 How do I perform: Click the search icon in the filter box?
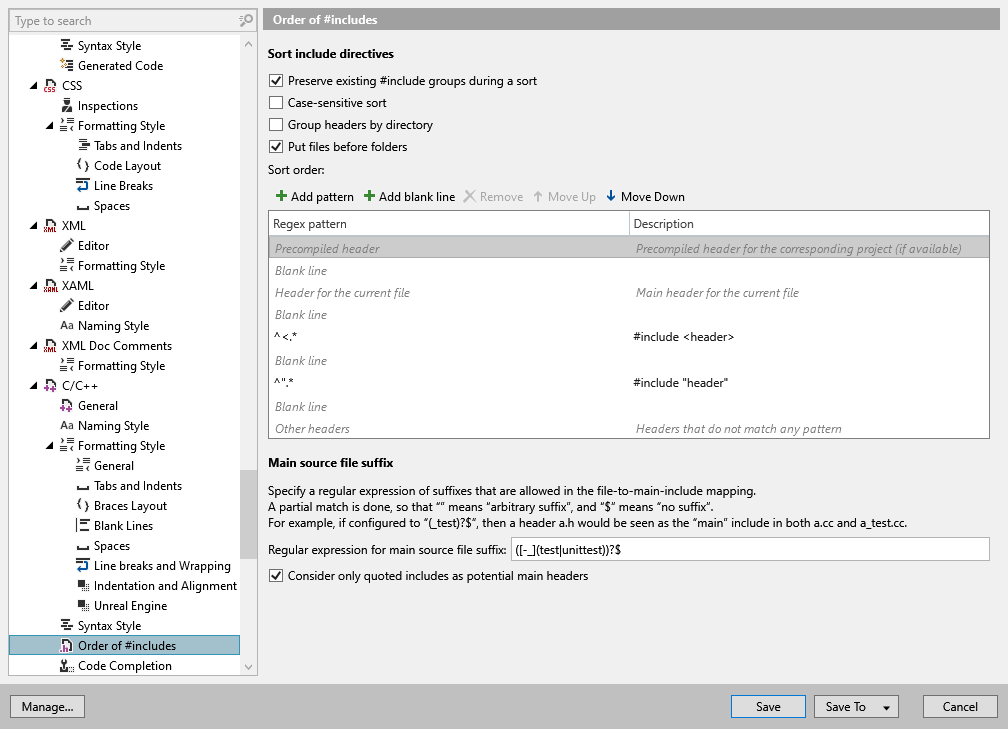243,20
